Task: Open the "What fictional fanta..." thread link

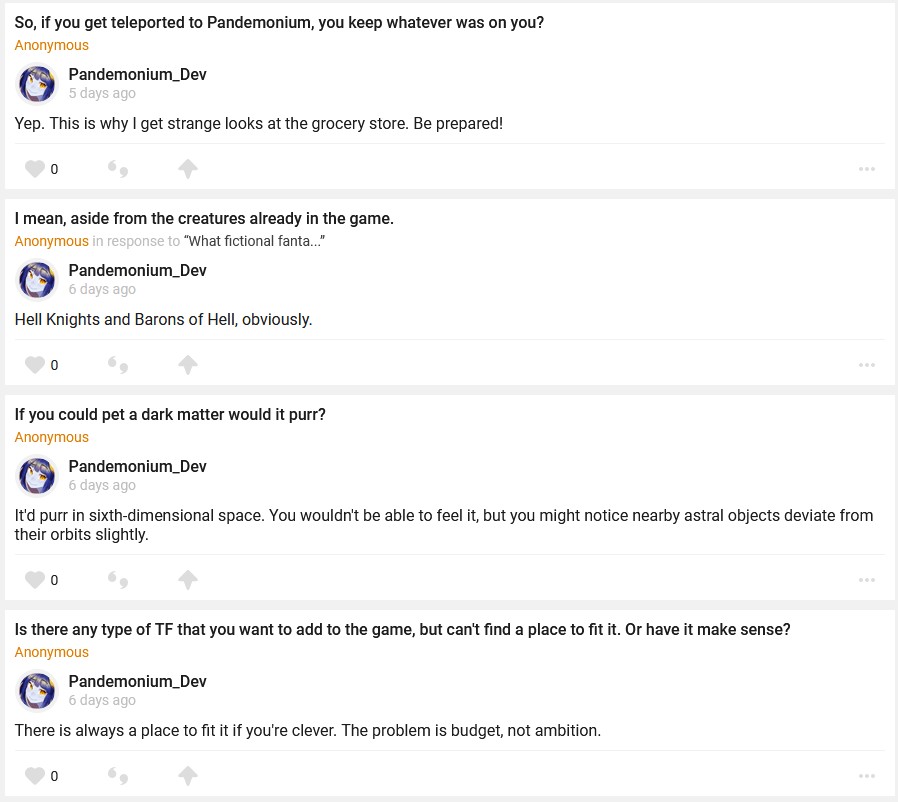Action: point(254,241)
